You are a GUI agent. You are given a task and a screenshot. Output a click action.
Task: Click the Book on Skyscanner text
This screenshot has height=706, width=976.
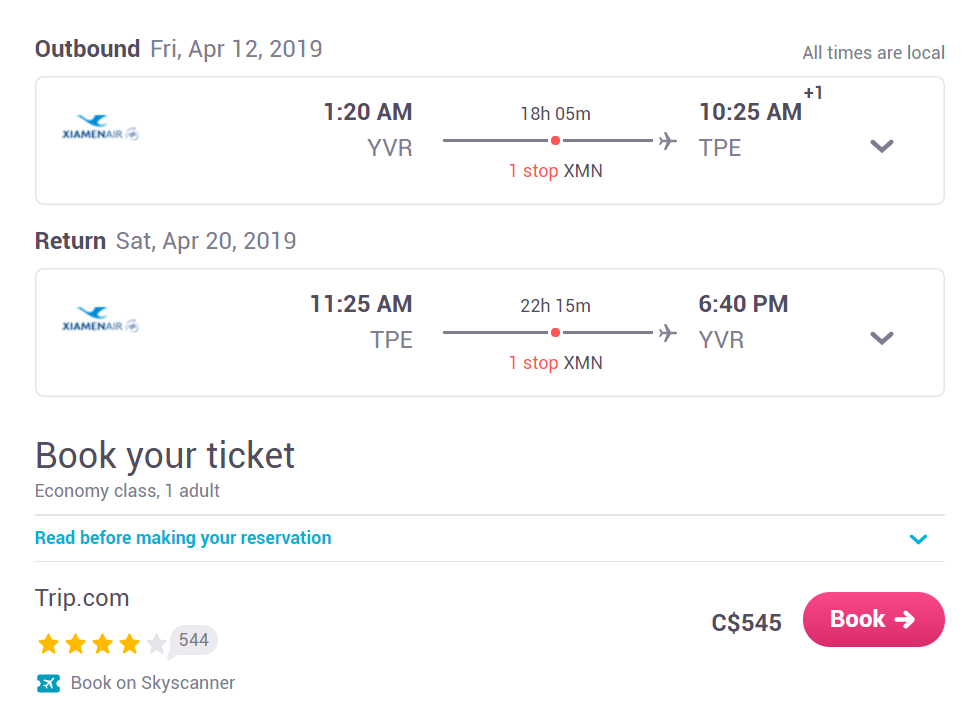(x=153, y=683)
